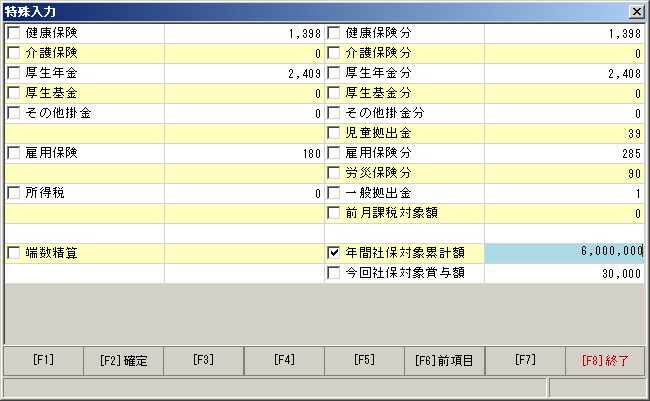Image resolution: width=650 pixels, height=401 pixels.
Task: Select the 厚生年金 amount 2,409
Action: [x=244, y=73]
